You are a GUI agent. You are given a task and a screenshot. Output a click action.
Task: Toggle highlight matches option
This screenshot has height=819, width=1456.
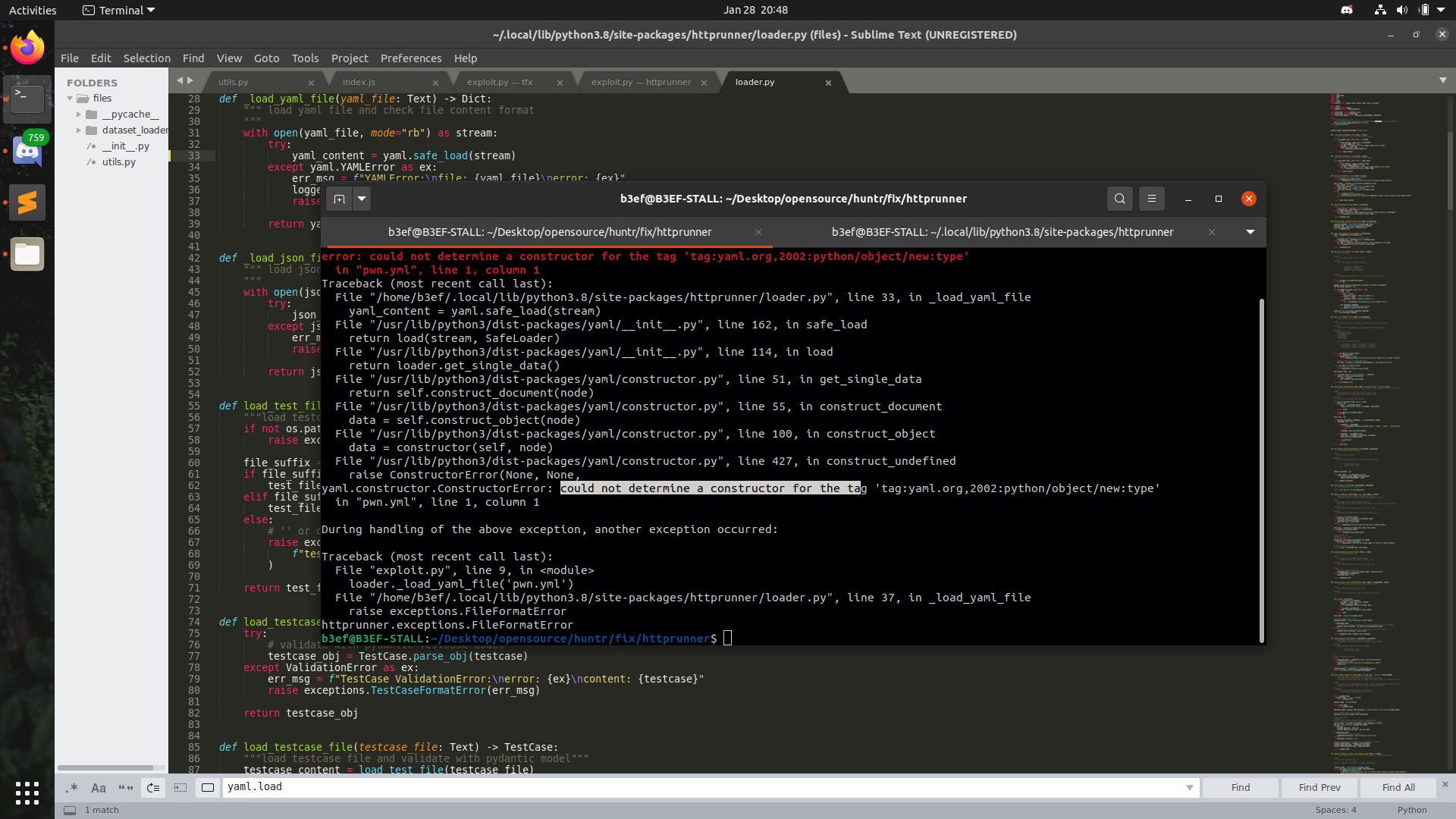(208, 788)
